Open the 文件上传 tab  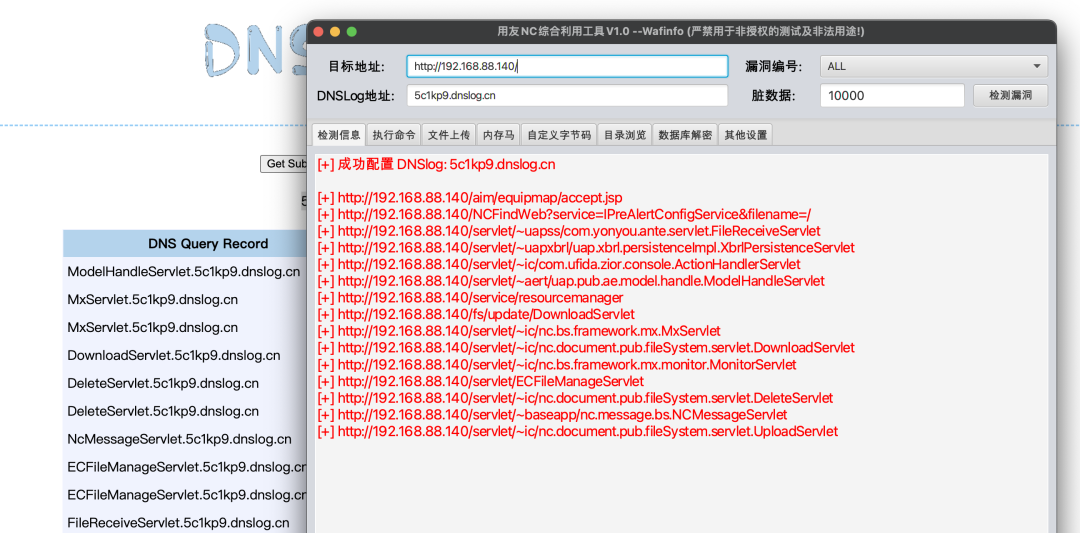[449, 135]
